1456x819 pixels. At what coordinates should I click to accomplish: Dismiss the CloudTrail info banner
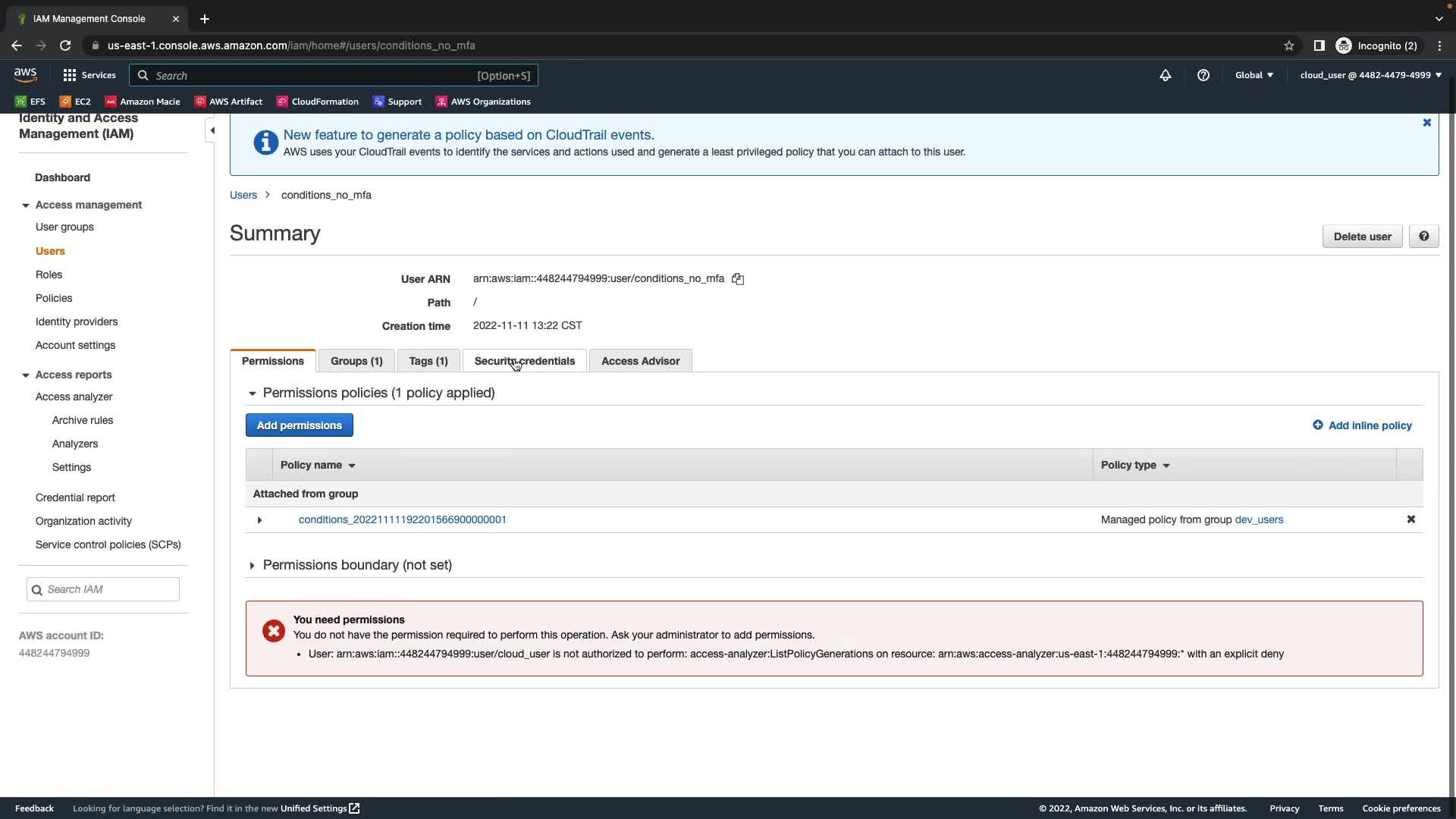click(1426, 123)
